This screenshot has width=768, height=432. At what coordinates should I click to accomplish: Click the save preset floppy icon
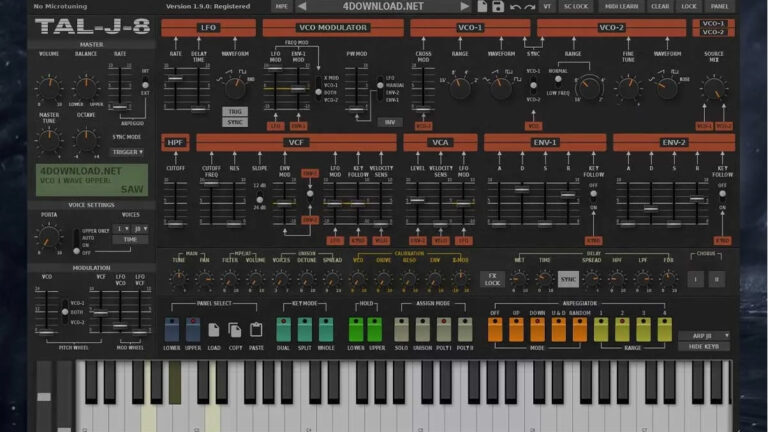click(x=498, y=6)
